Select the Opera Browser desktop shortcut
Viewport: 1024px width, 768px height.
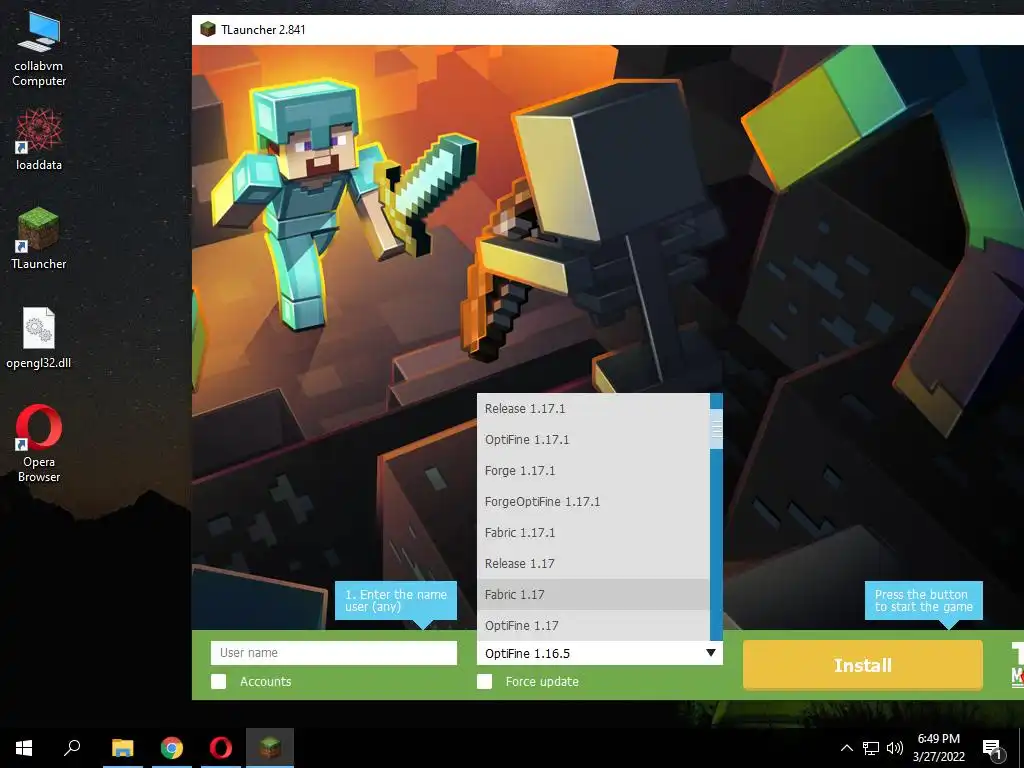tap(39, 444)
